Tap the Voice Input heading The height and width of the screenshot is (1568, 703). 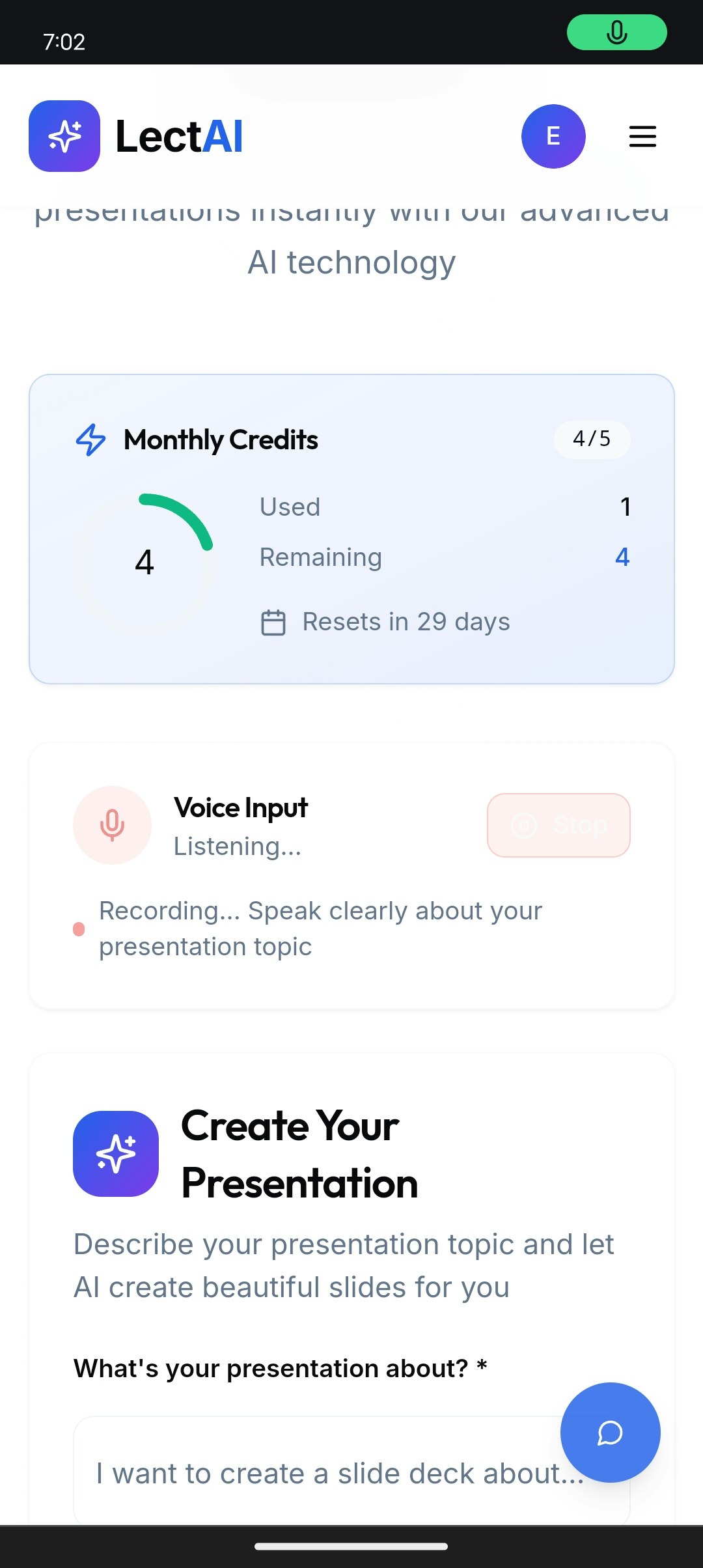(x=240, y=808)
